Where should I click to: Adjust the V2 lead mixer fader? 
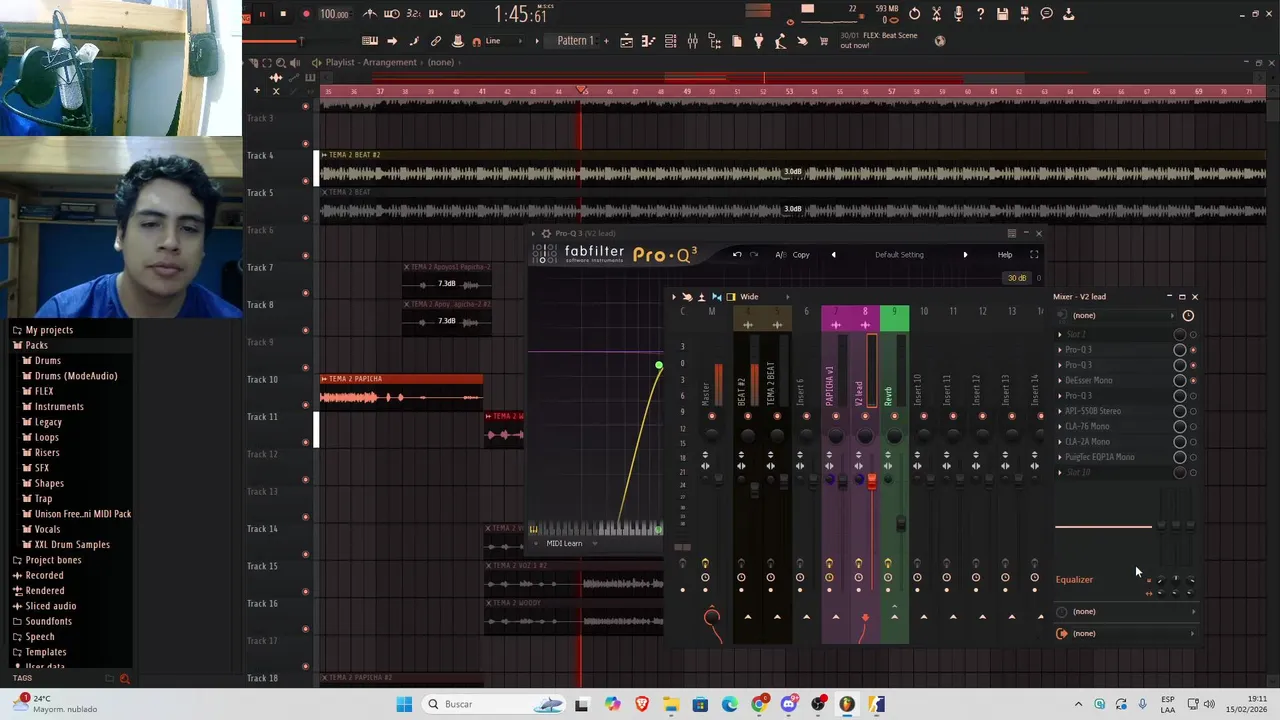point(872,482)
